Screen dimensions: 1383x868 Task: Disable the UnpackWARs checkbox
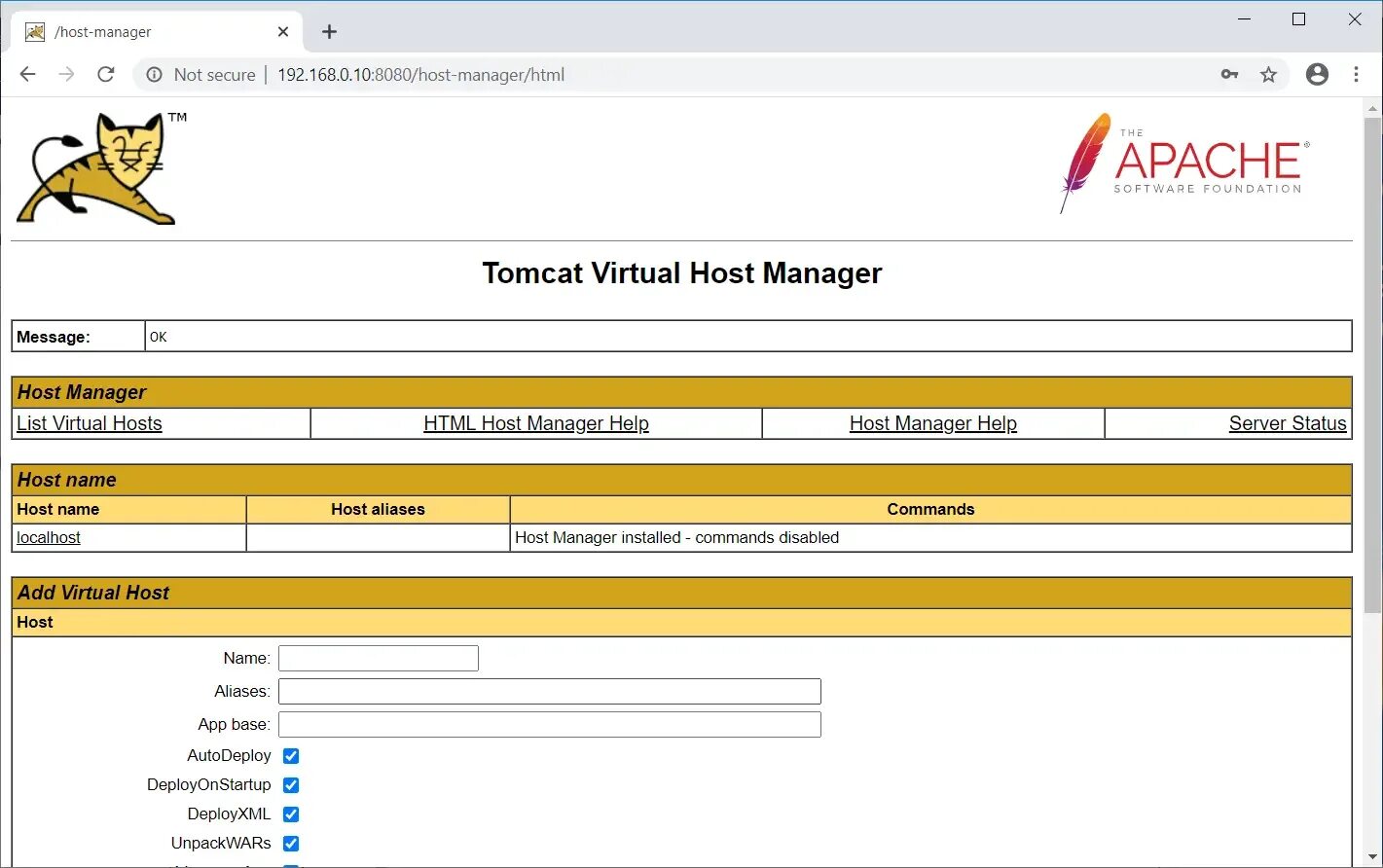291,844
